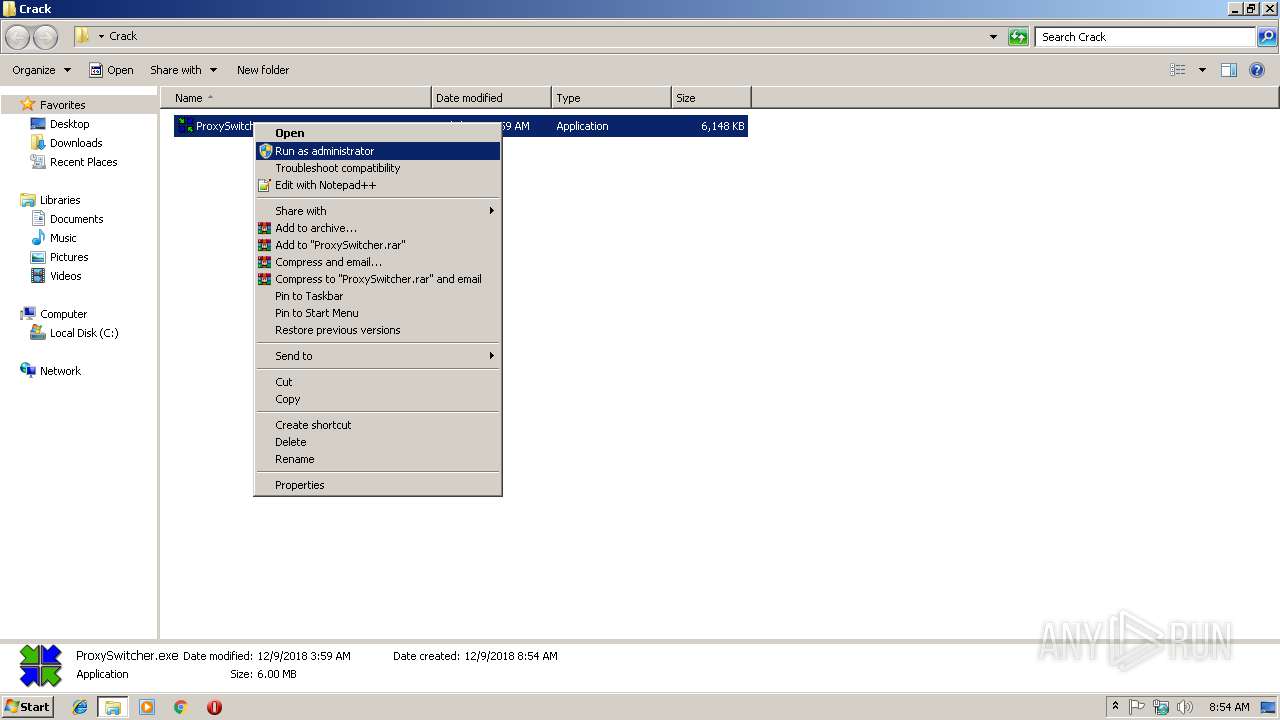Choose Open from the context menu
This screenshot has height=720, width=1280.
click(378, 133)
